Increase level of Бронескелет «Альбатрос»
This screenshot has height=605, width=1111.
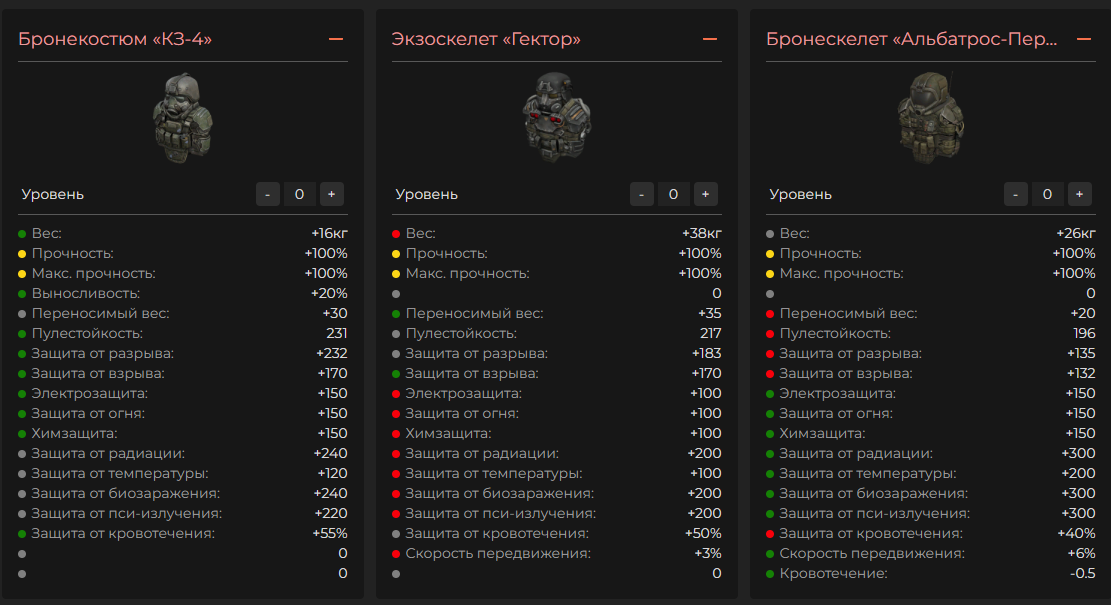(x=1079, y=194)
